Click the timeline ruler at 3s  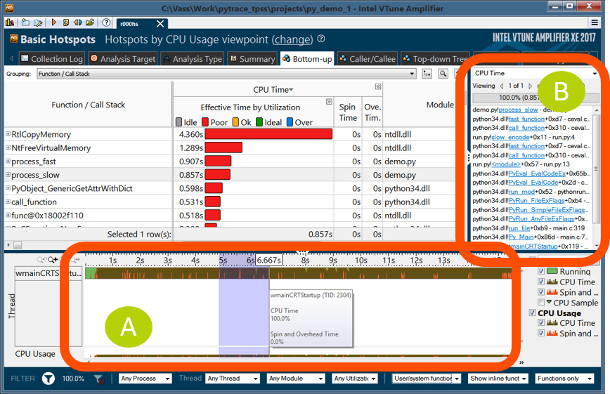tap(168, 260)
